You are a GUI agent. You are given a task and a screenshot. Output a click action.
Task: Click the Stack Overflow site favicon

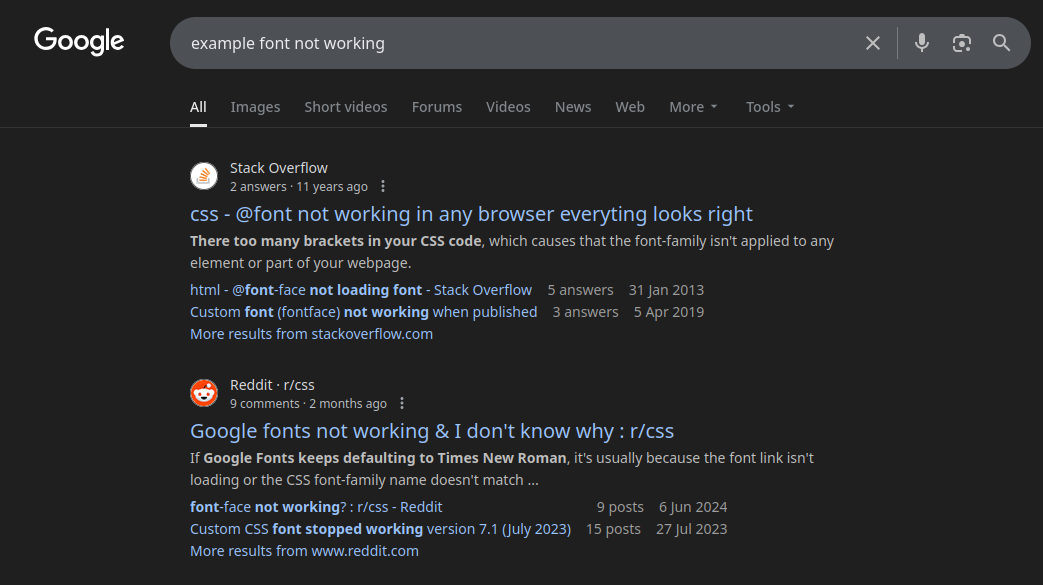point(204,177)
